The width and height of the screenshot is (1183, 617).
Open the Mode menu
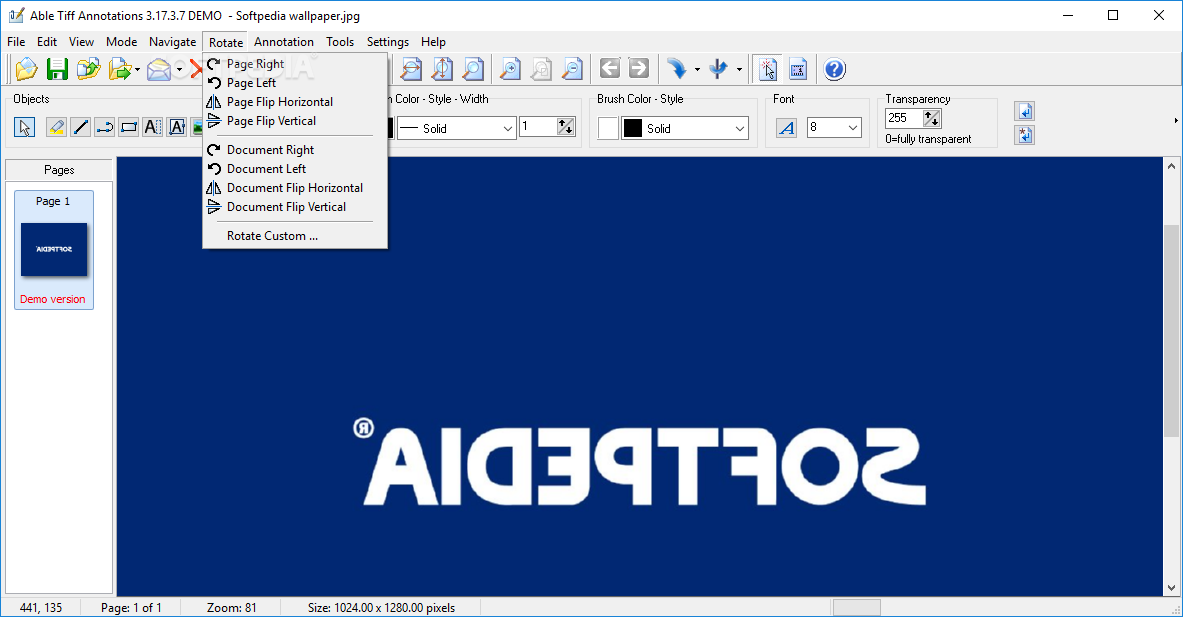[x=121, y=41]
